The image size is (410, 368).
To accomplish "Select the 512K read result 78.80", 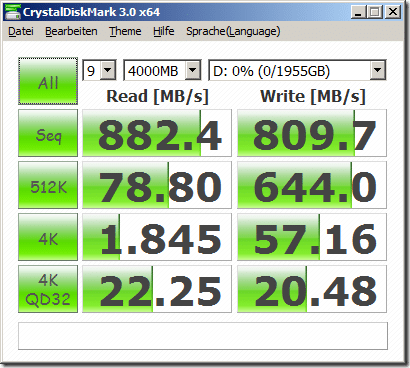I will (157, 185).
